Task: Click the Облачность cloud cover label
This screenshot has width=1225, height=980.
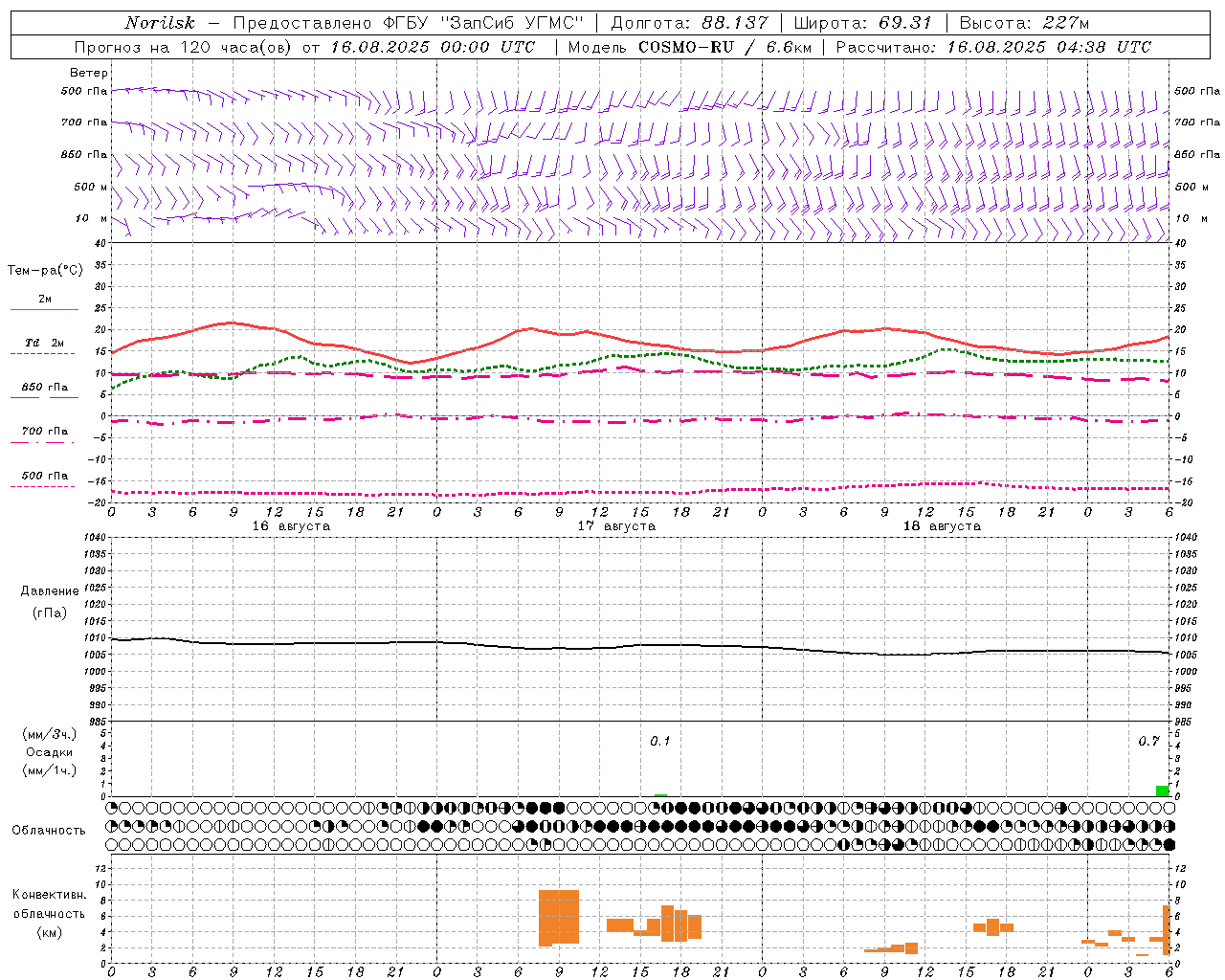Action: 49,831
